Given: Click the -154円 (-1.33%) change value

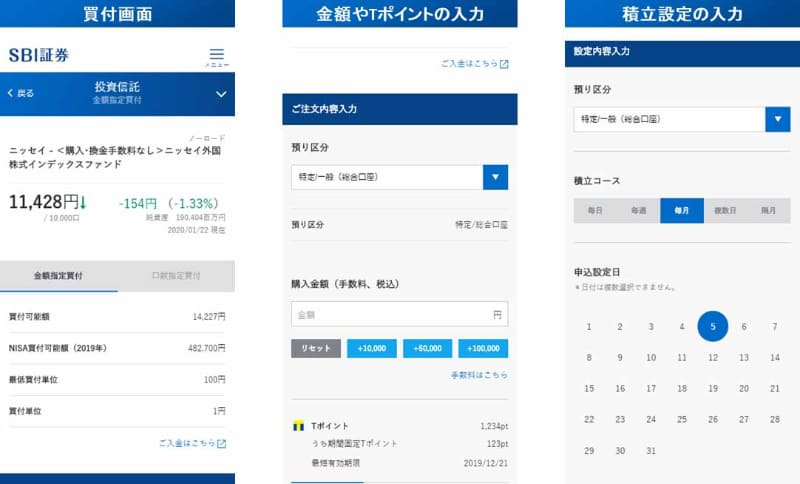Looking at the screenshot, I should (x=169, y=203).
